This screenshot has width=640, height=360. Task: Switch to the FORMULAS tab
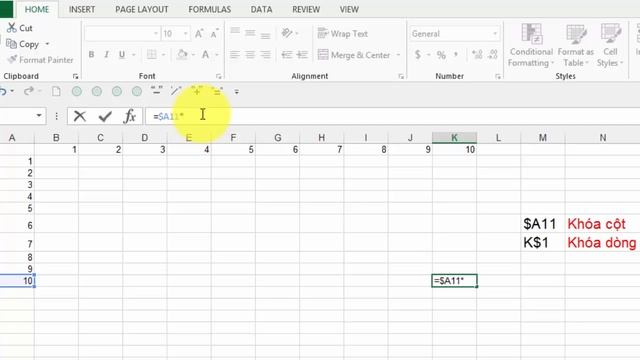click(x=209, y=9)
